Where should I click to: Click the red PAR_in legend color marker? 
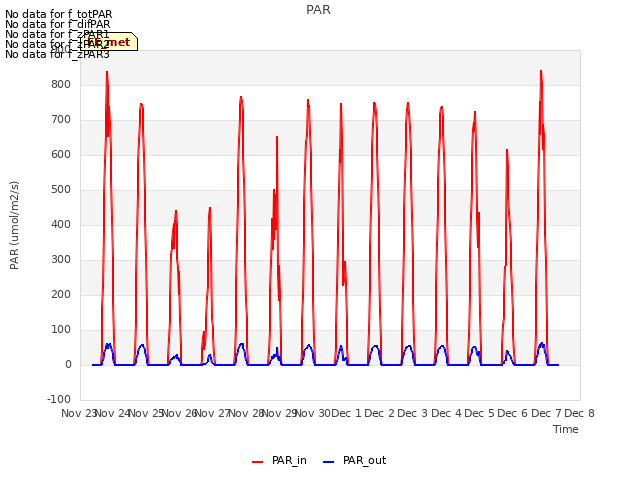pyautogui.click(x=258, y=462)
